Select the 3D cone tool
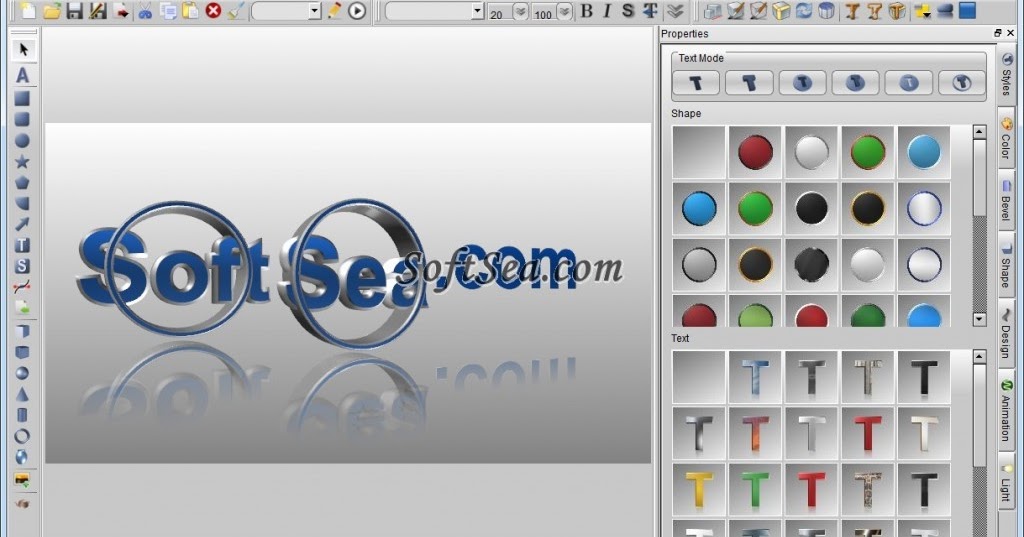Viewport: 1024px width, 537px height. pyautogui.click(x=22, y=394)
